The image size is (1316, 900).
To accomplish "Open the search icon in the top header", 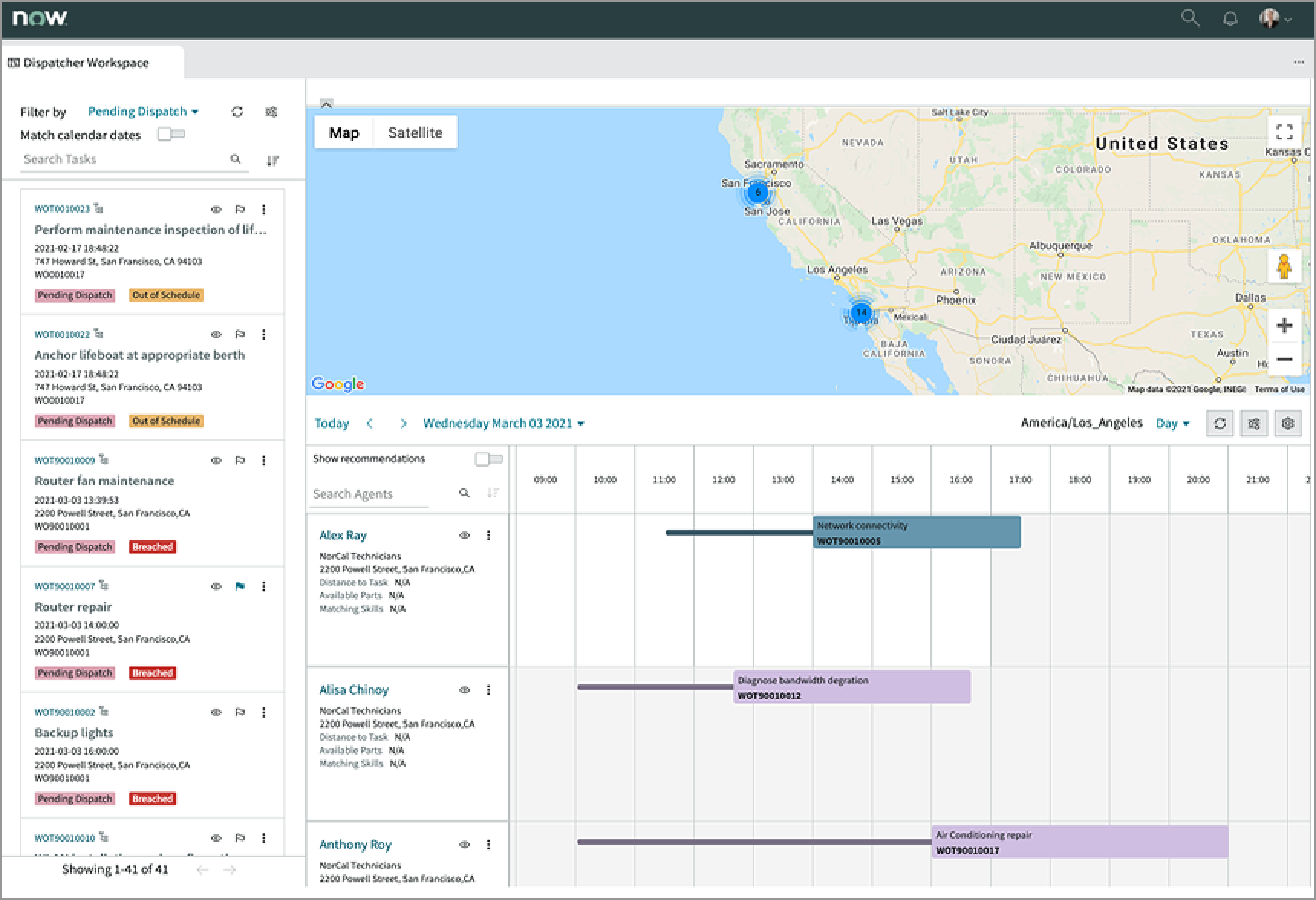I will [1191, 18].
